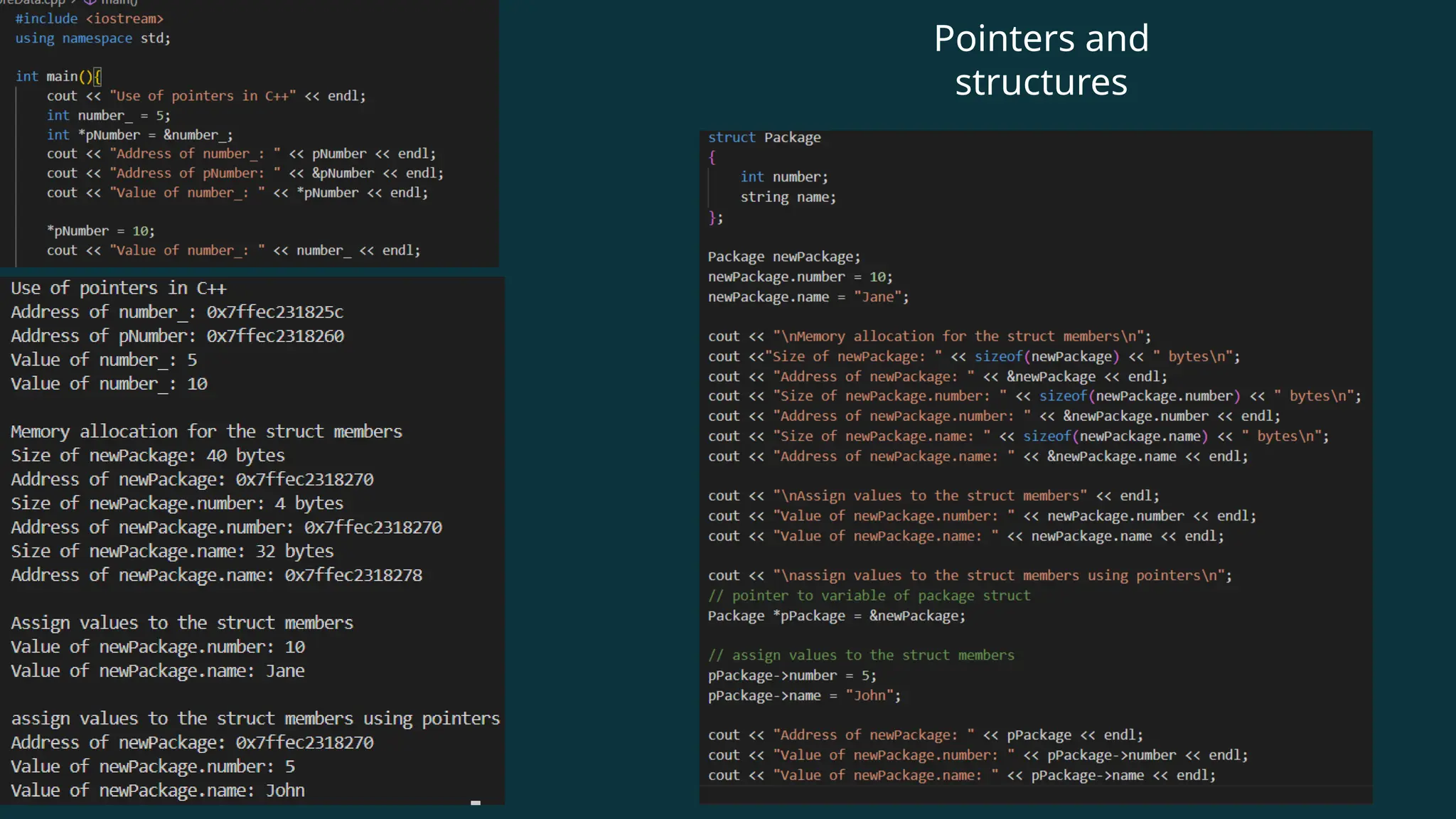The height and width of the screenshot is (819, 1456).
Task: Click the "sizeof(newPackage.name)" code line
Action: [1019, 436]
